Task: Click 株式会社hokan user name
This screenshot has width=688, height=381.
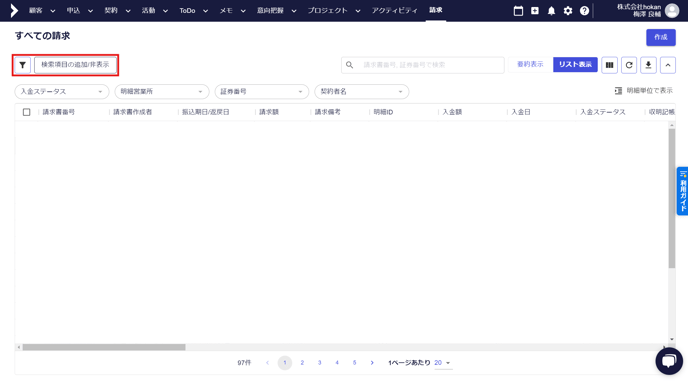Action: coord(639,10)
